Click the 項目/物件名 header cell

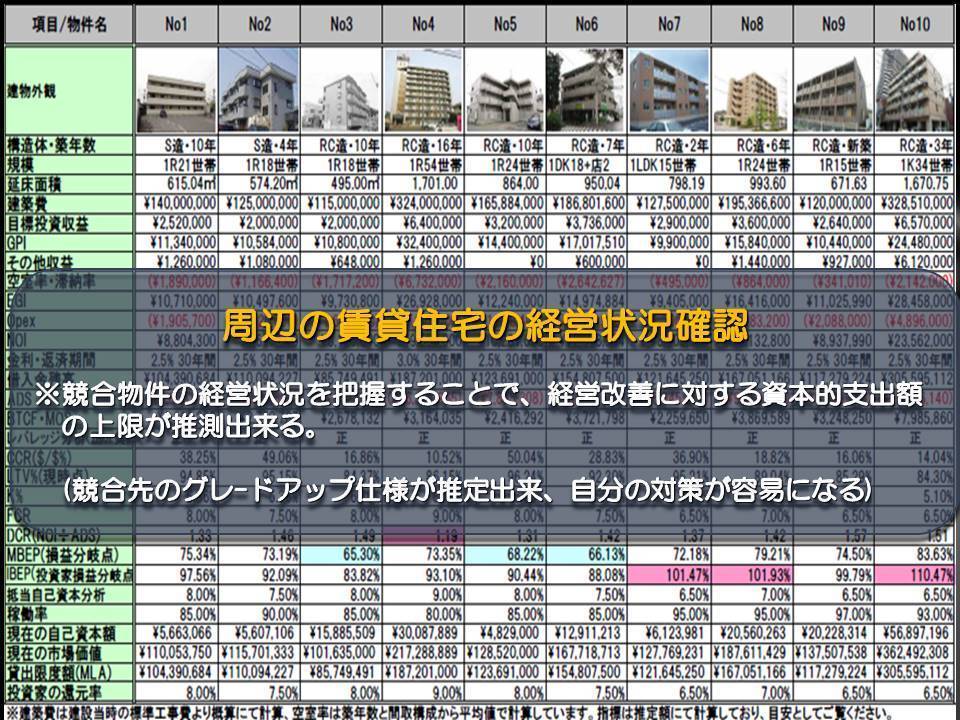pyautogui.click(x=68, y=23)
